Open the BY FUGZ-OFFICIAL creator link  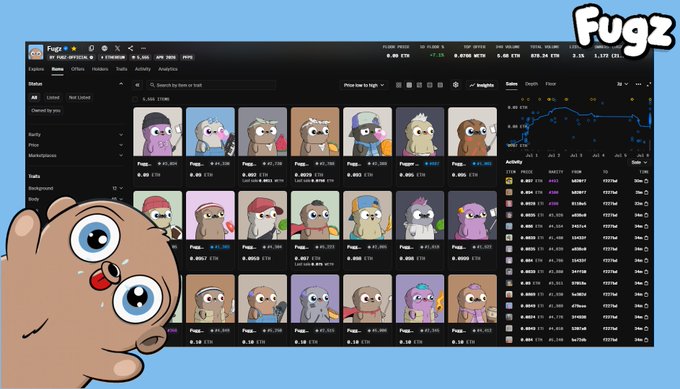coord(71,57)
